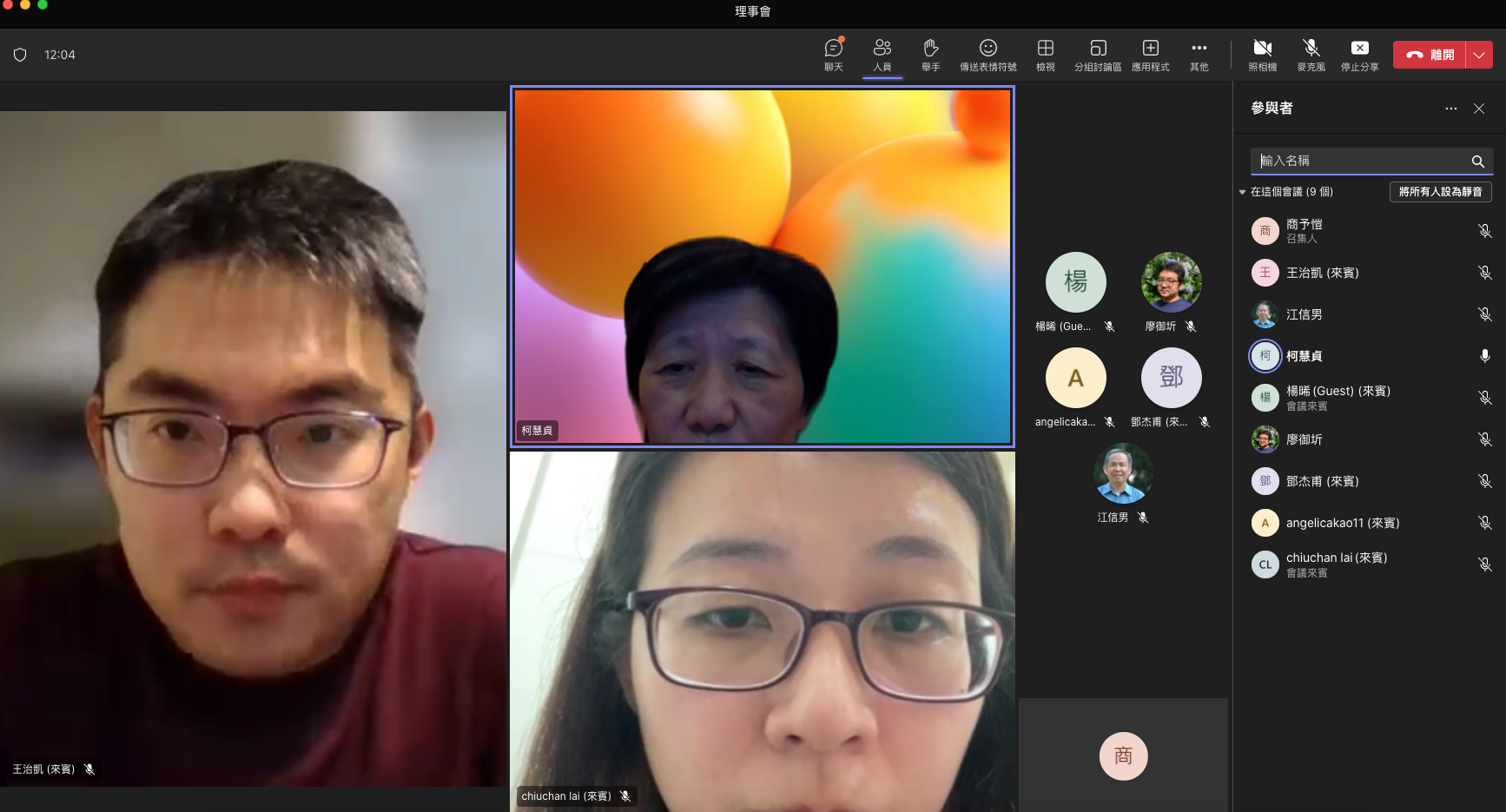Select participant 王治凱 (來賓) in list
Viewport: 1506px width, 812px height.
pos(1371,273)
